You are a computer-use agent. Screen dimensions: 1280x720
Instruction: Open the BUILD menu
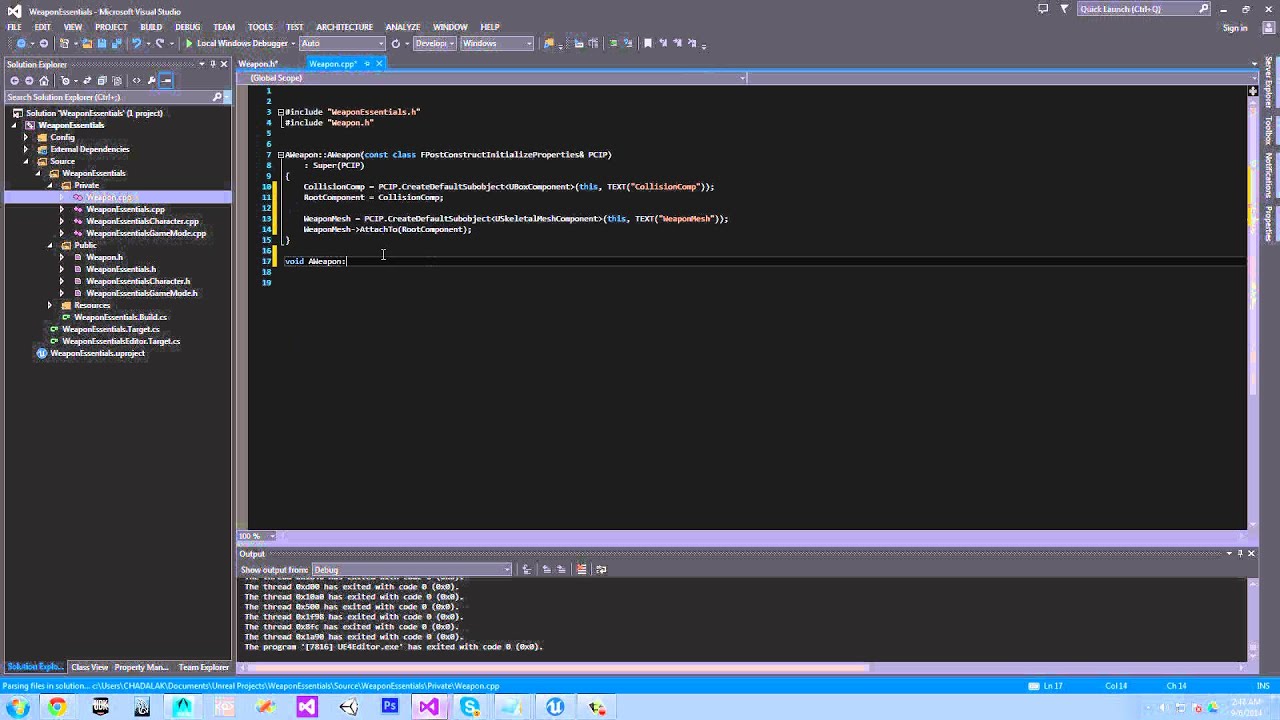click(x=151, y=27)
